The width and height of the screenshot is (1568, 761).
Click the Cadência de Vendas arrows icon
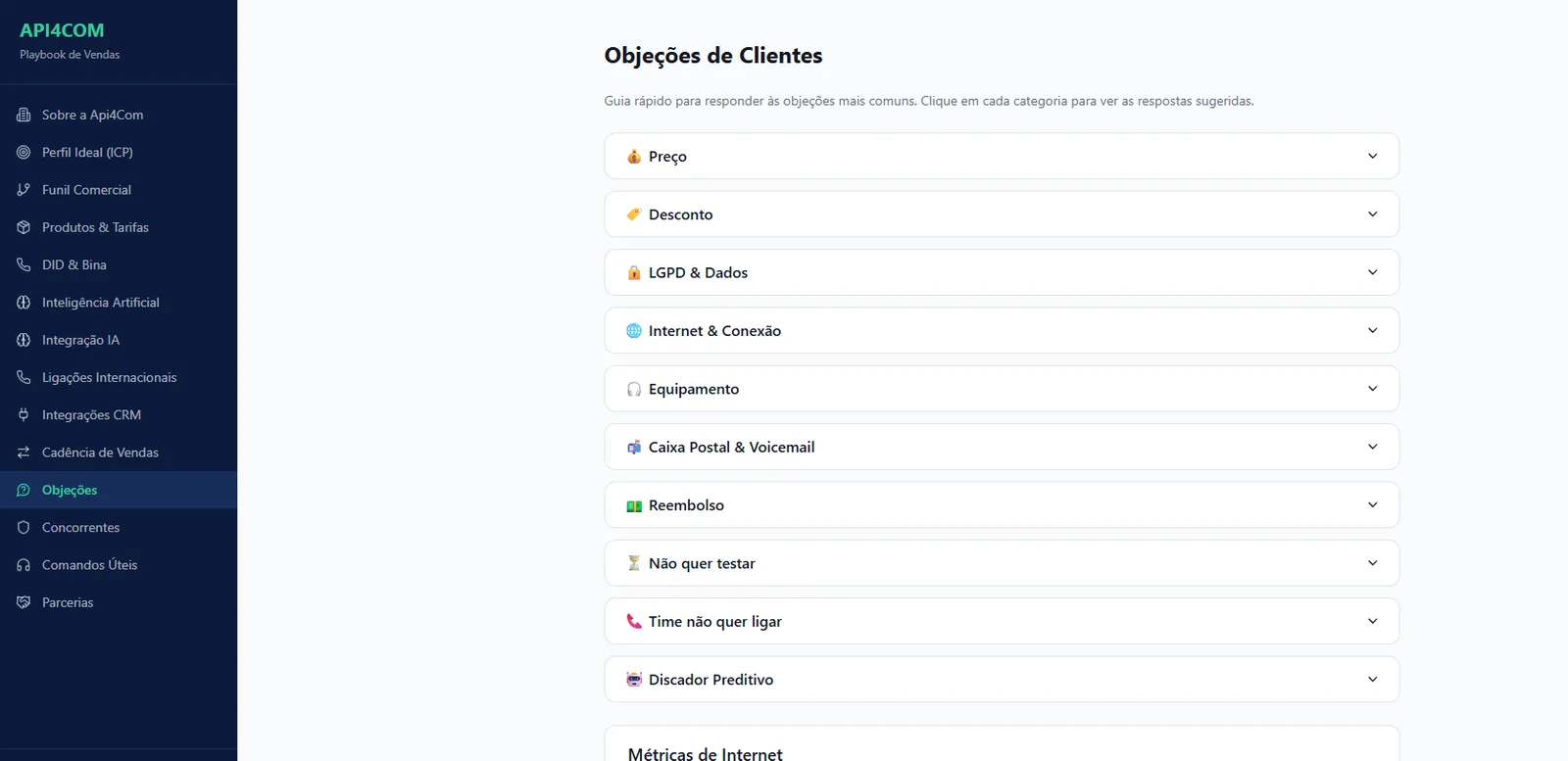(24, 452)
